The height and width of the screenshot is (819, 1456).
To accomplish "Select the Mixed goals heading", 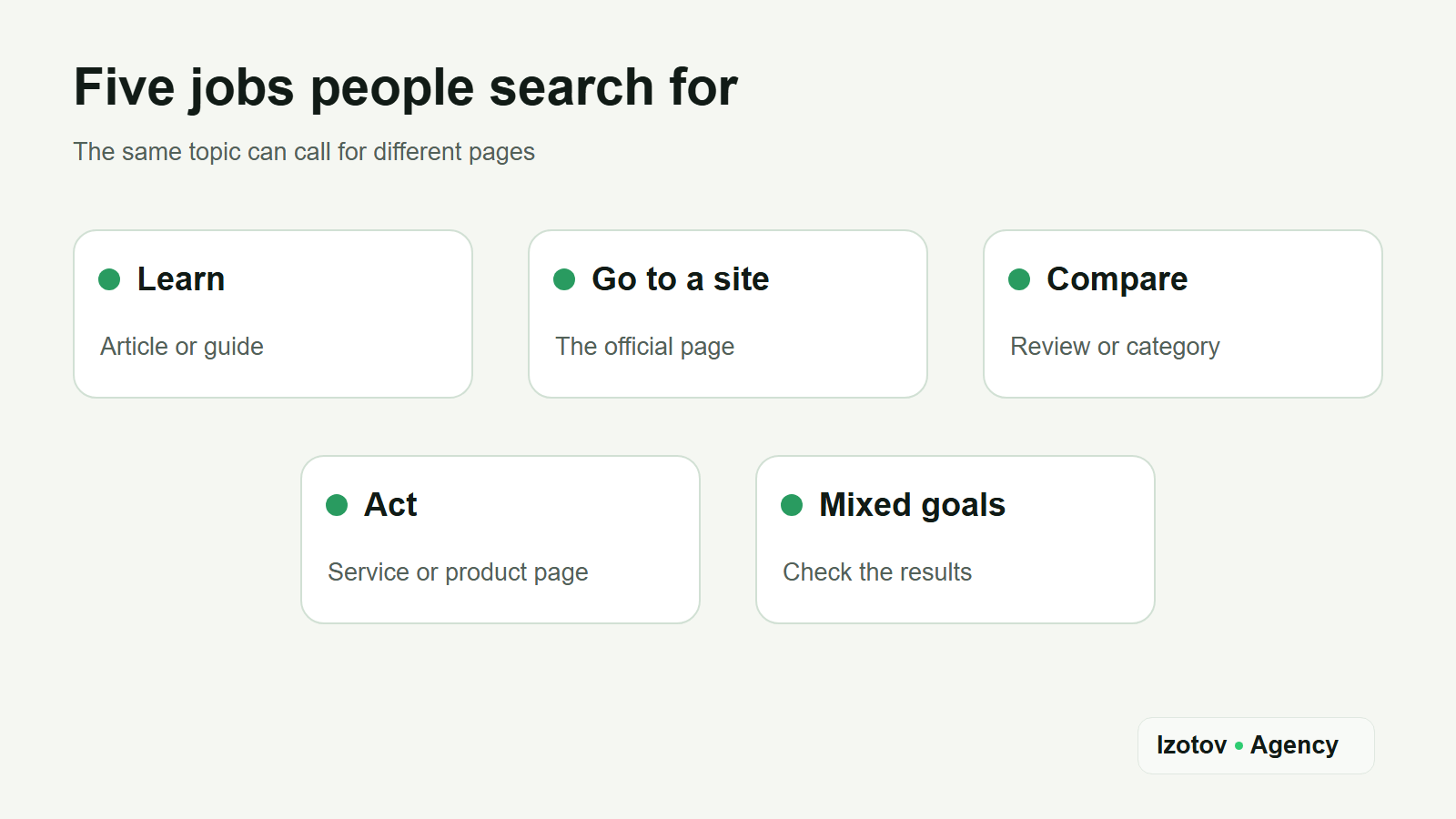I will tap(912, 506).
